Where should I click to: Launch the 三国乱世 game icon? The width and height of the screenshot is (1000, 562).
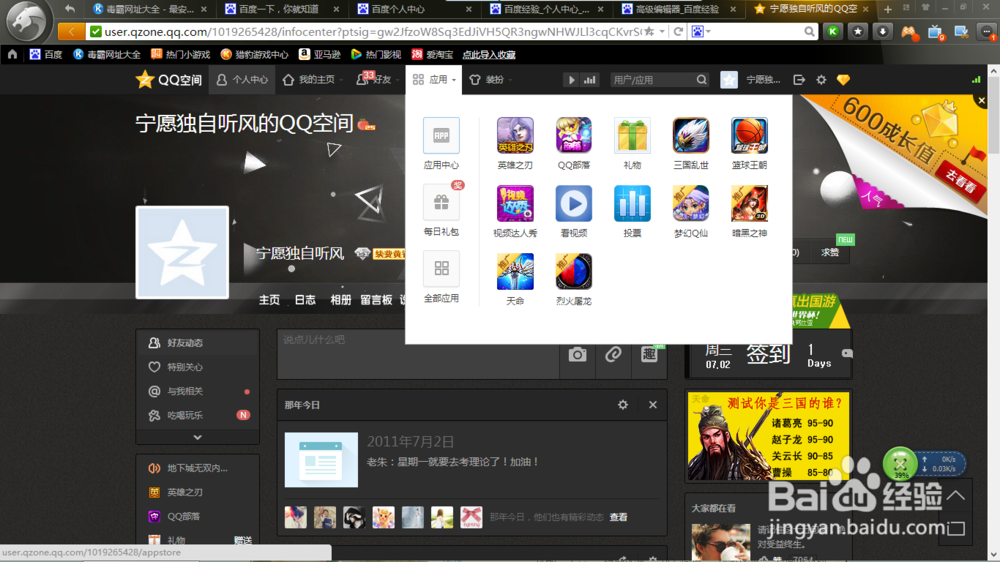[x=691, y=135]
